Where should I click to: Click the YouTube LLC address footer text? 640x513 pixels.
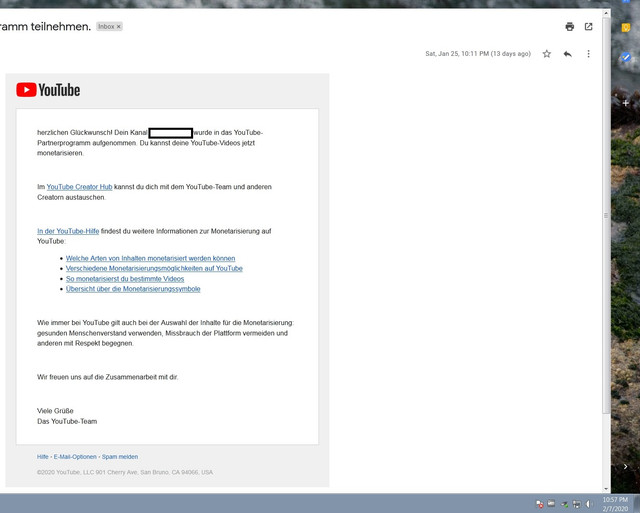pyautogui.click(x=125, y=472)
